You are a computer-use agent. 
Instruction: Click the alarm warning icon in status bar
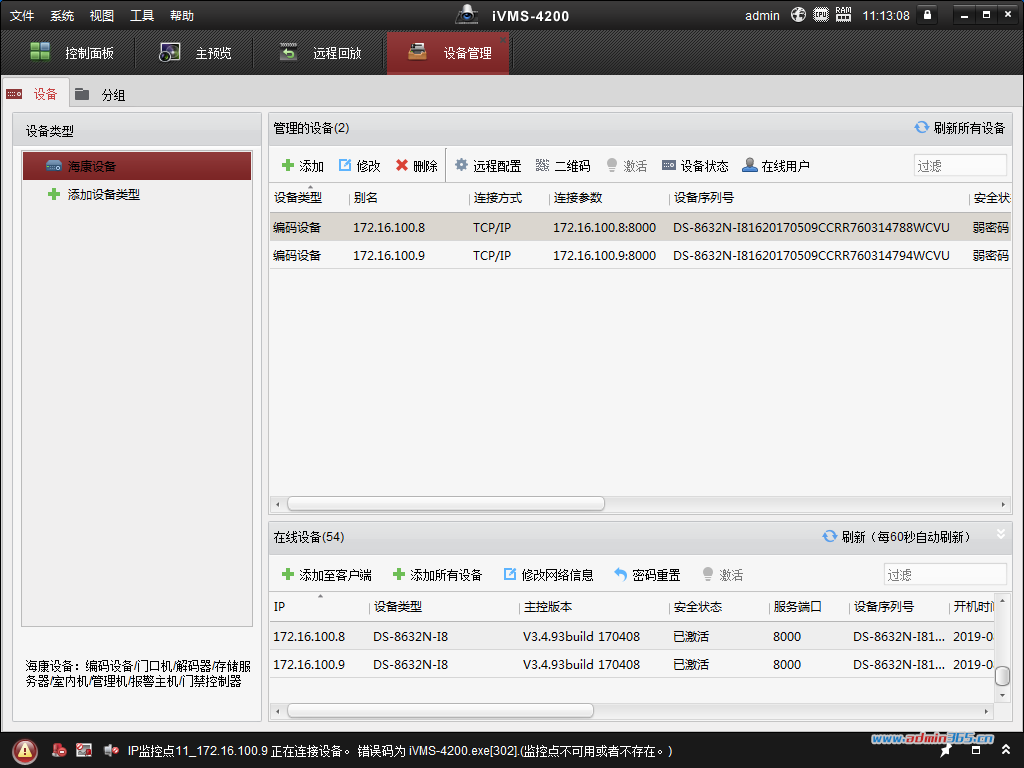(x=24, y=751)
